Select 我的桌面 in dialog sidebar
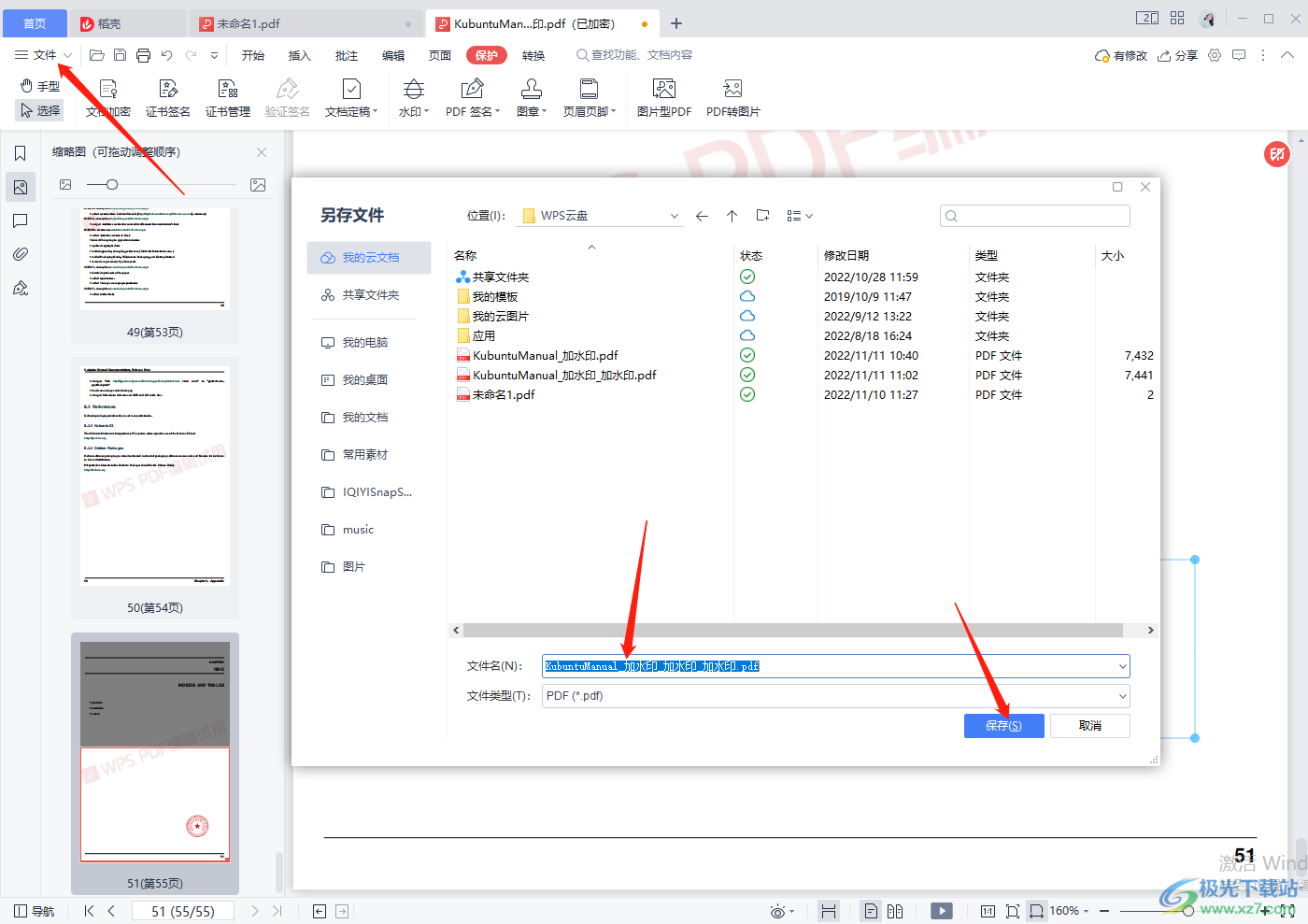Image resolution: width=1308 pixels, height=924 pixels. [369, 380]
